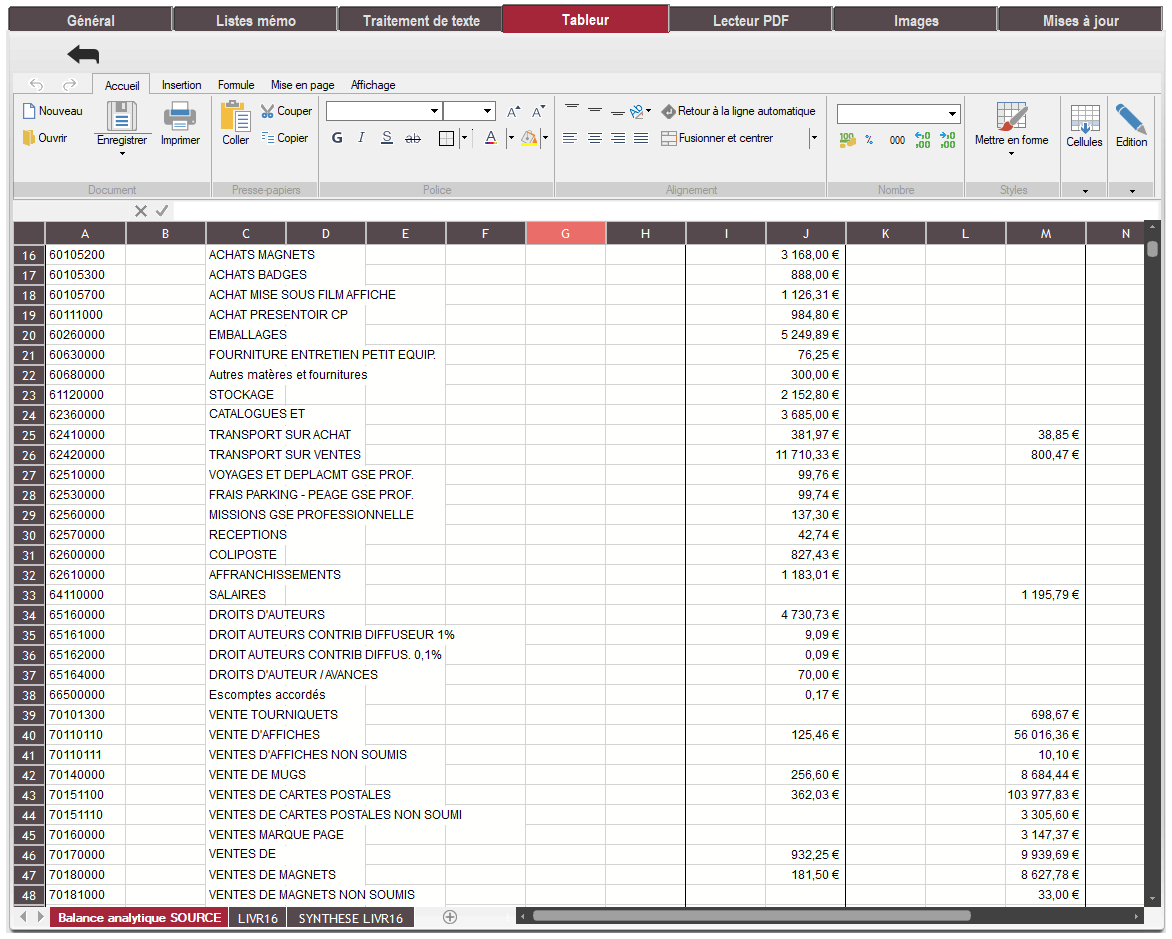Switch to the Listes mémo tab

256,20
